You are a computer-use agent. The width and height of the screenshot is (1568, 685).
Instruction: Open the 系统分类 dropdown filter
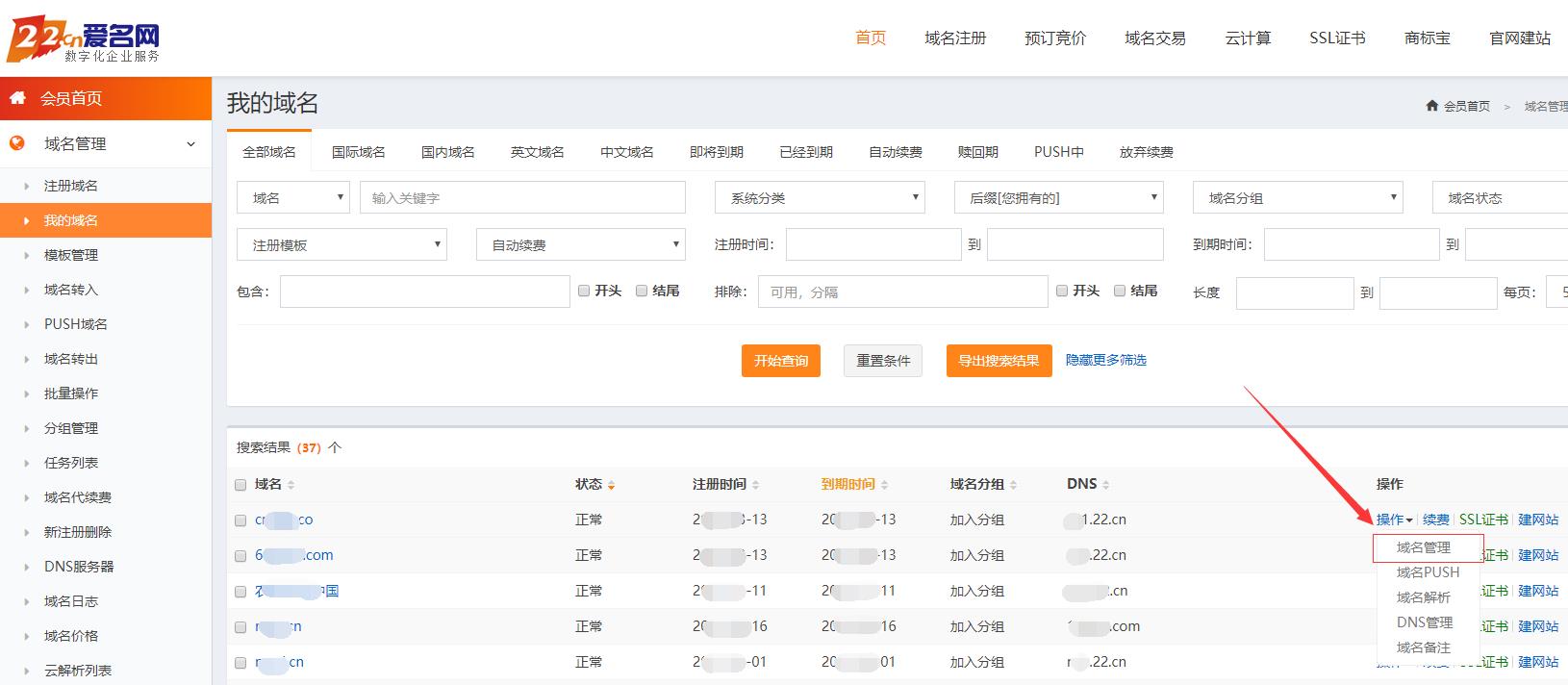coord(820,198)
